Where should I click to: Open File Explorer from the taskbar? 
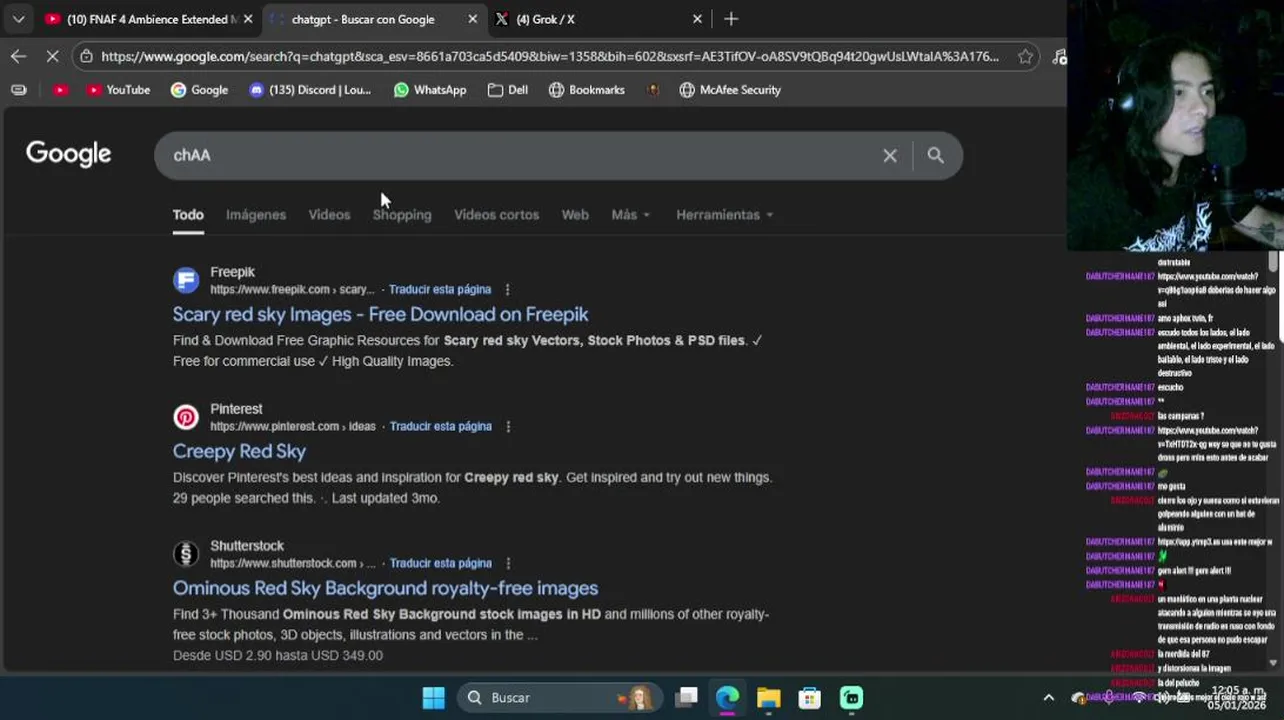[768, 698]
